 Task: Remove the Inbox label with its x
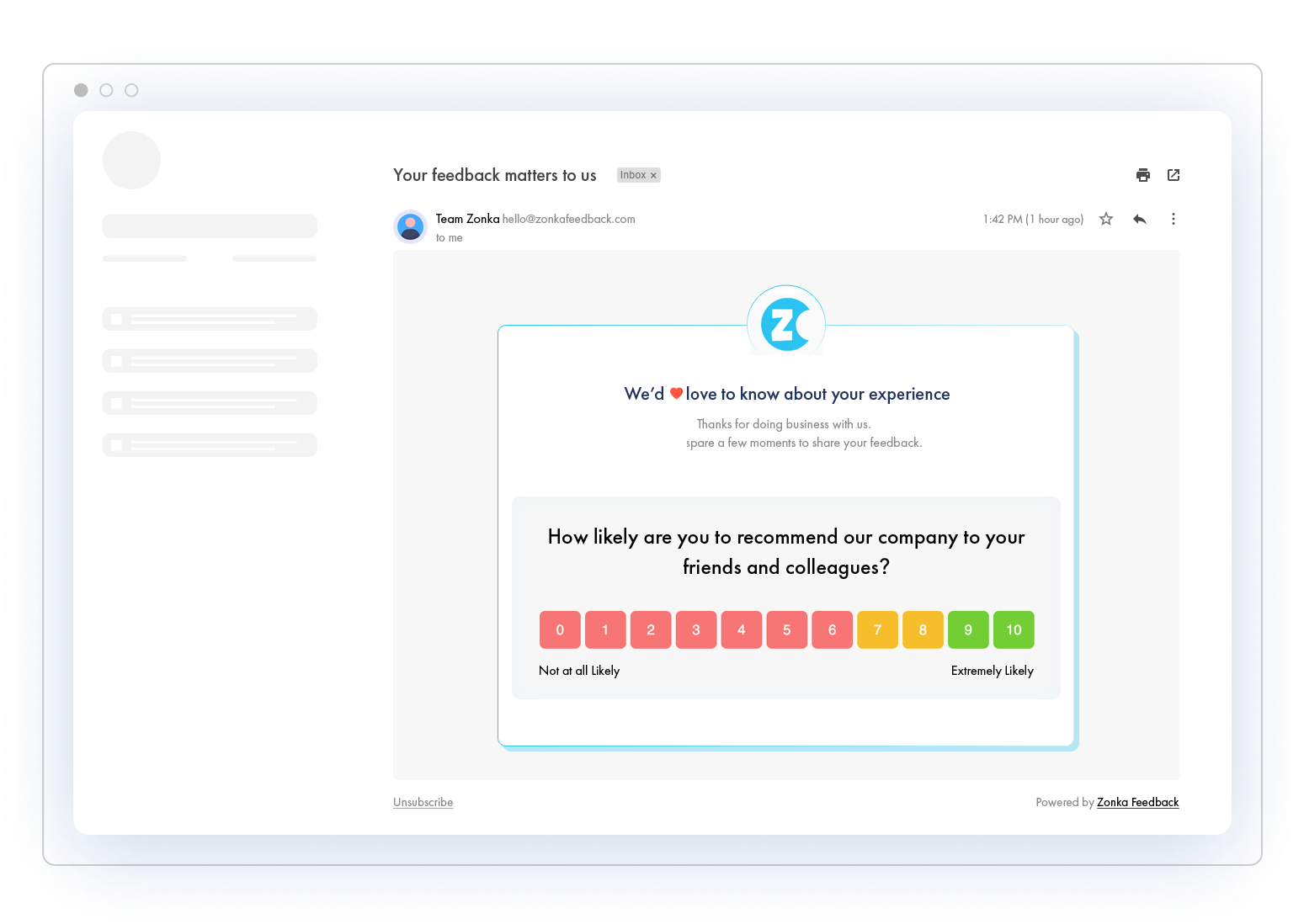[x=653, y=176]
